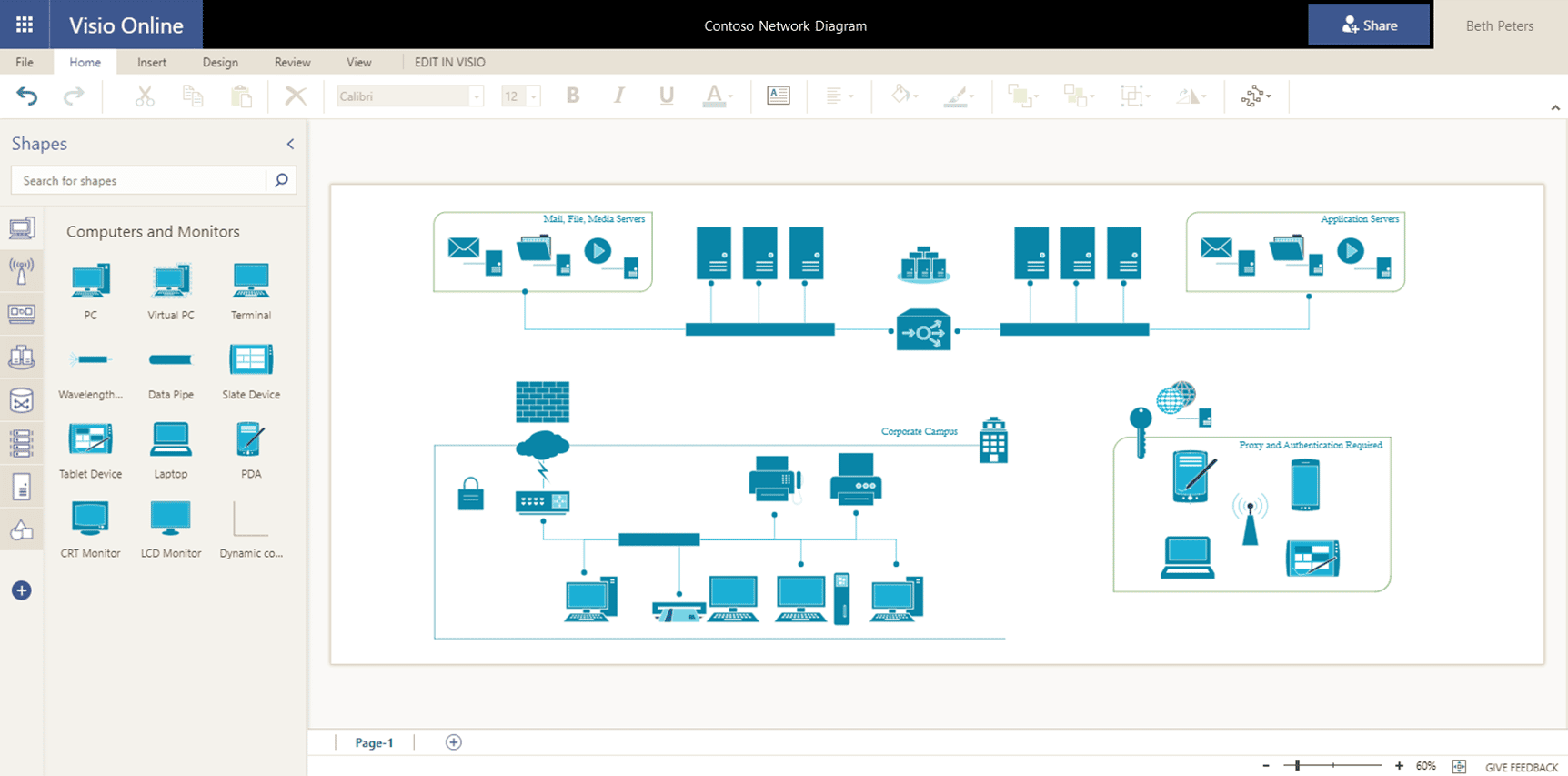Viewport: 1568px width, 776px height.
Task: Toggle Bold formatting
Action: (573, 96)
